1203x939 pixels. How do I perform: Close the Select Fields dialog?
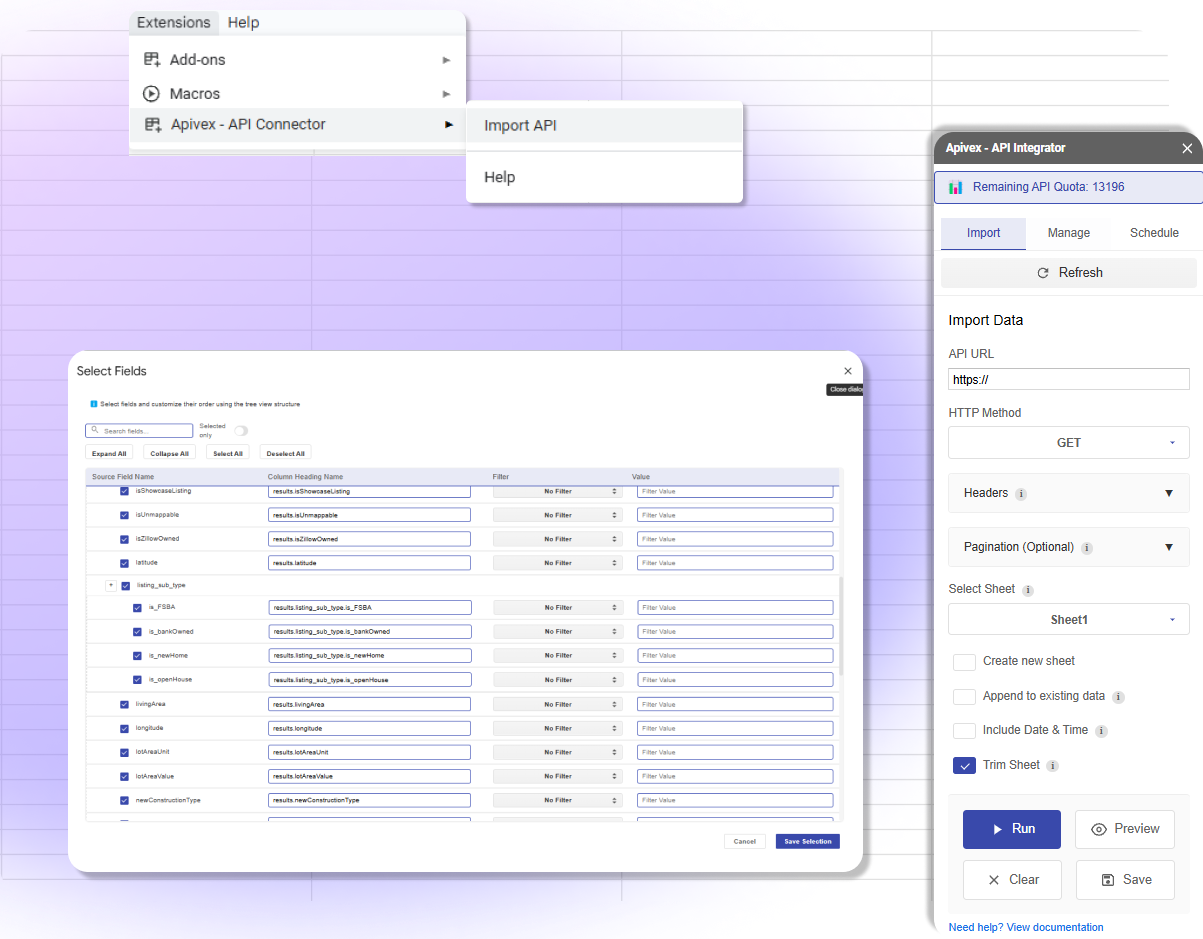[848, 371]
